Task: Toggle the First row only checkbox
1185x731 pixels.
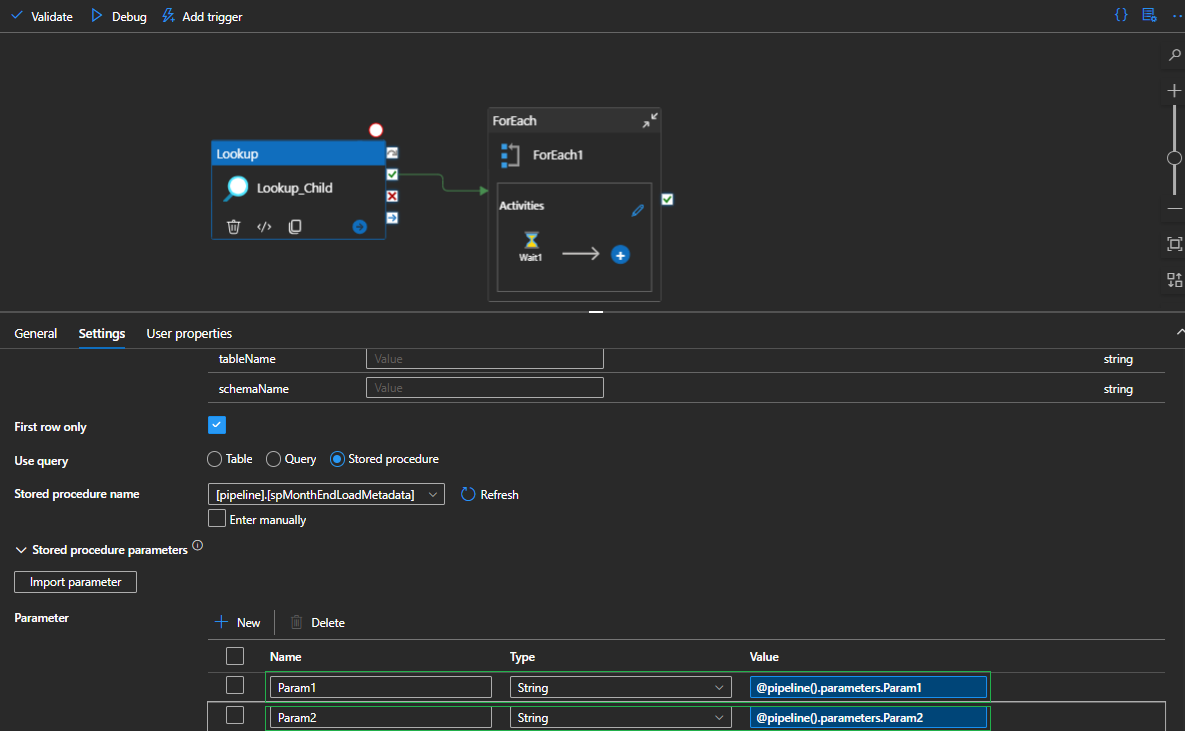Action: (217, 425)
